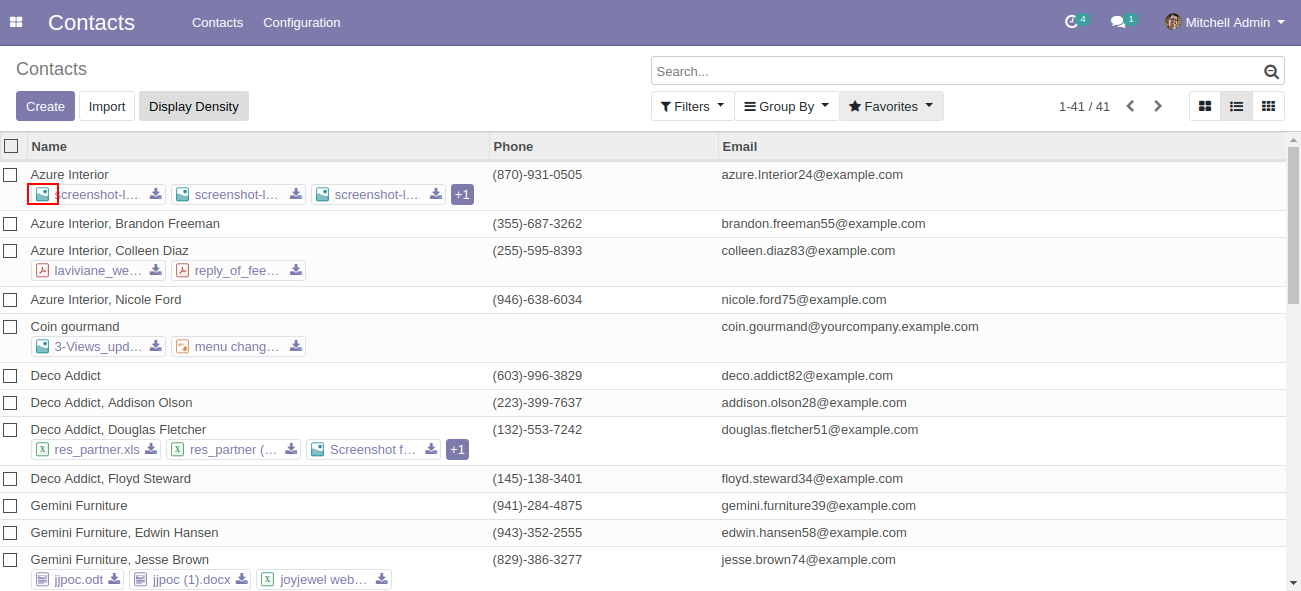
Task: Check the Coin gourmand row checkbox
Action: point(11,327)
